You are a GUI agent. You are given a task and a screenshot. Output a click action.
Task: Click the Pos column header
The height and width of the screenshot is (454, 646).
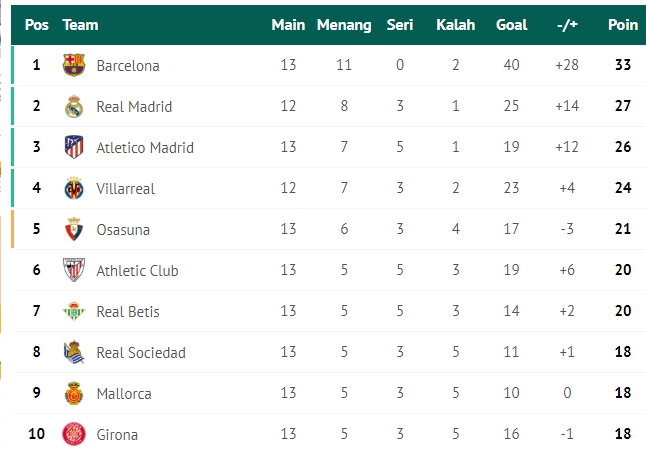pyautogui.click(x=37, y=25)
